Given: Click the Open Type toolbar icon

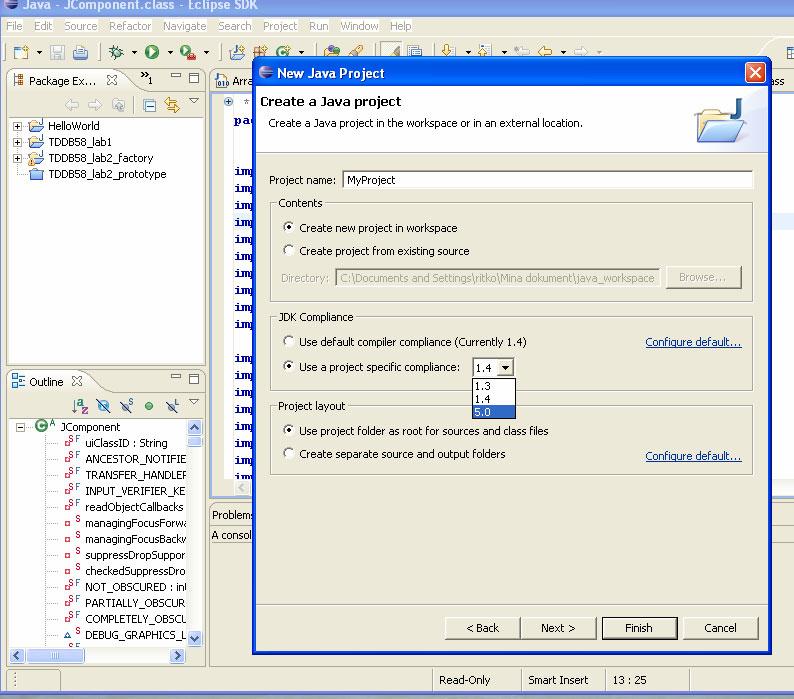Looking at the screenshot, I should click(x=332, y=51).
